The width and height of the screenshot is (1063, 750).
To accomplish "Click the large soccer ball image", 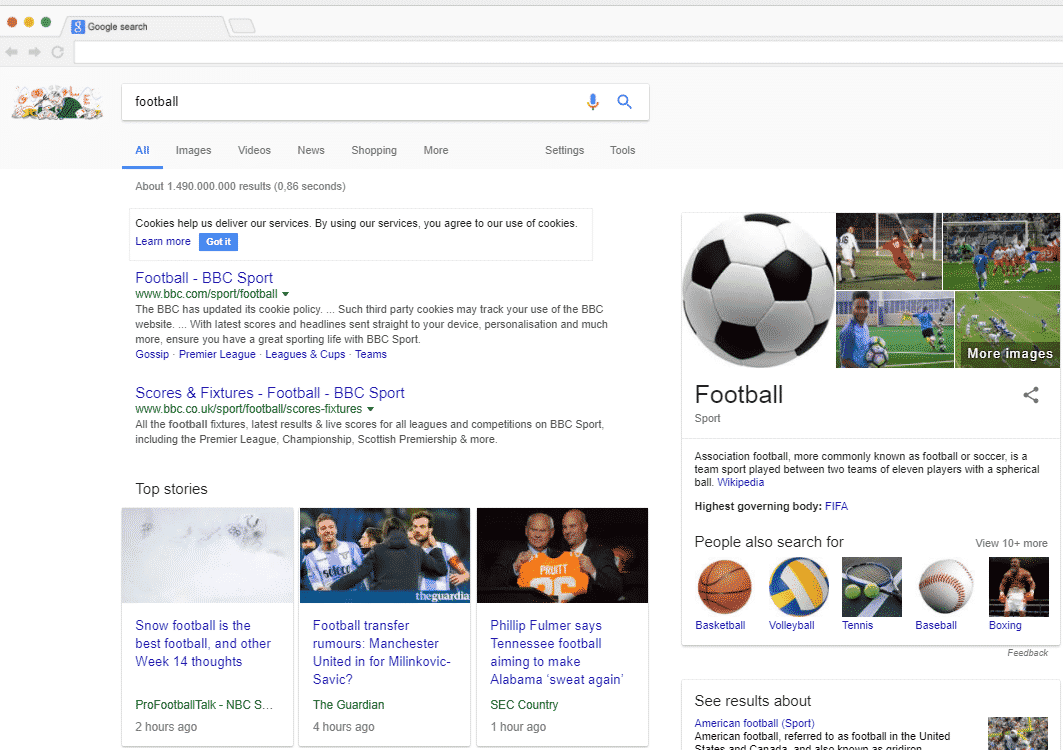I will [x=758, y=290].
